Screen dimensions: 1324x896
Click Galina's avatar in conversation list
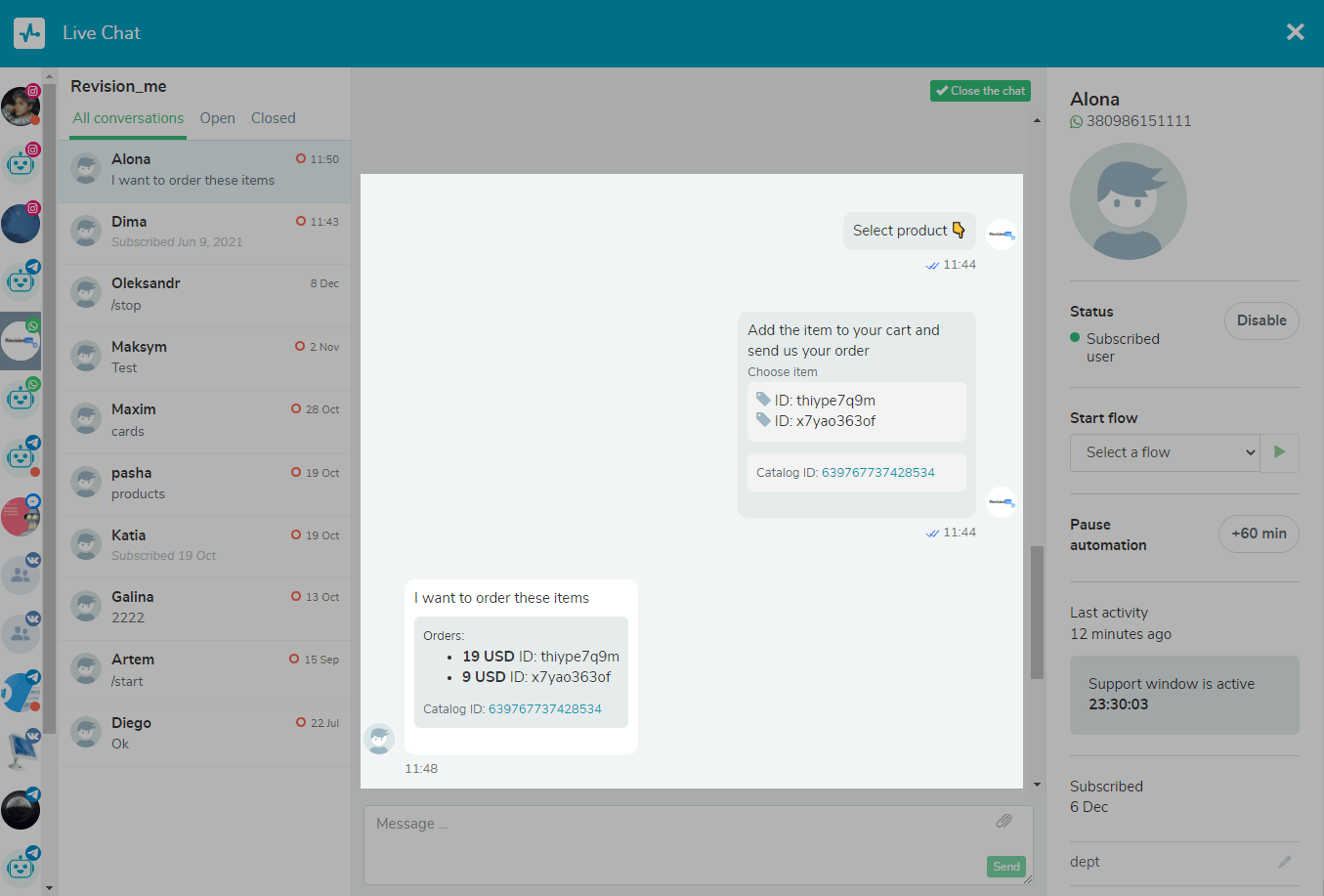point(87,607)
